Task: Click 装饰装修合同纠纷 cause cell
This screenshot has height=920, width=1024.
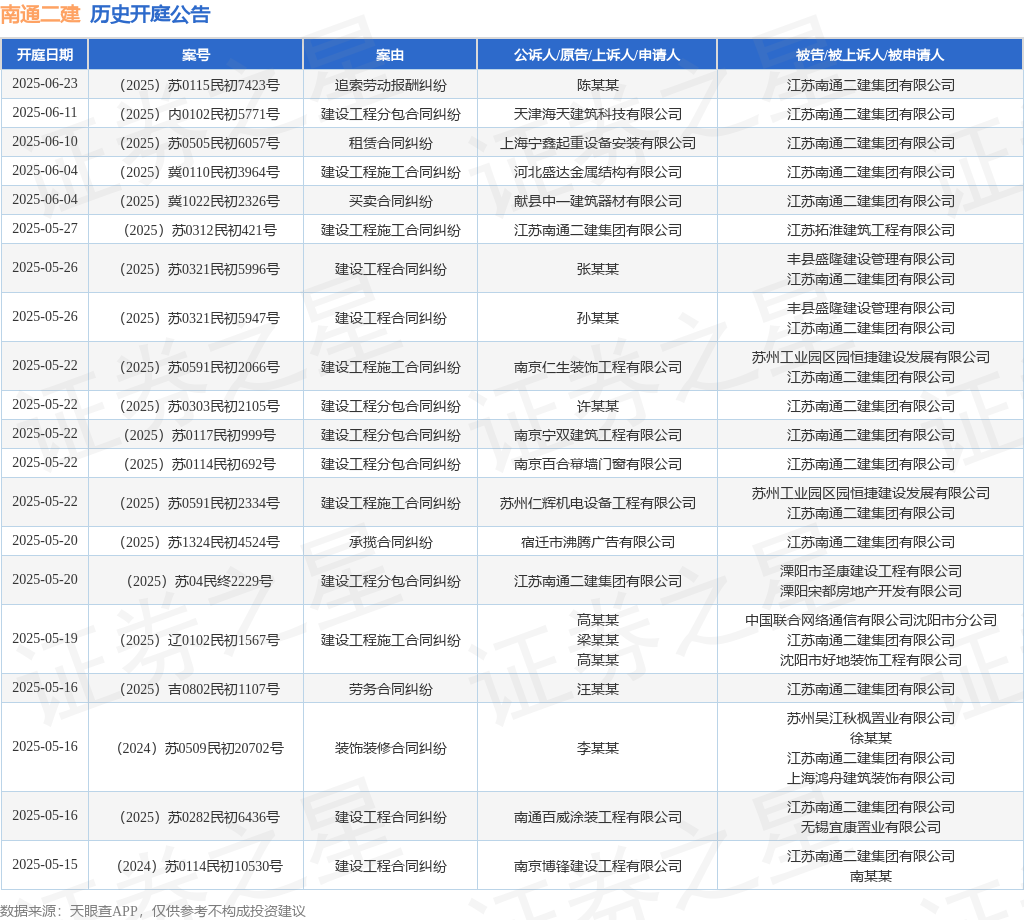Action: pyautogui.click(x=391, y=748)
